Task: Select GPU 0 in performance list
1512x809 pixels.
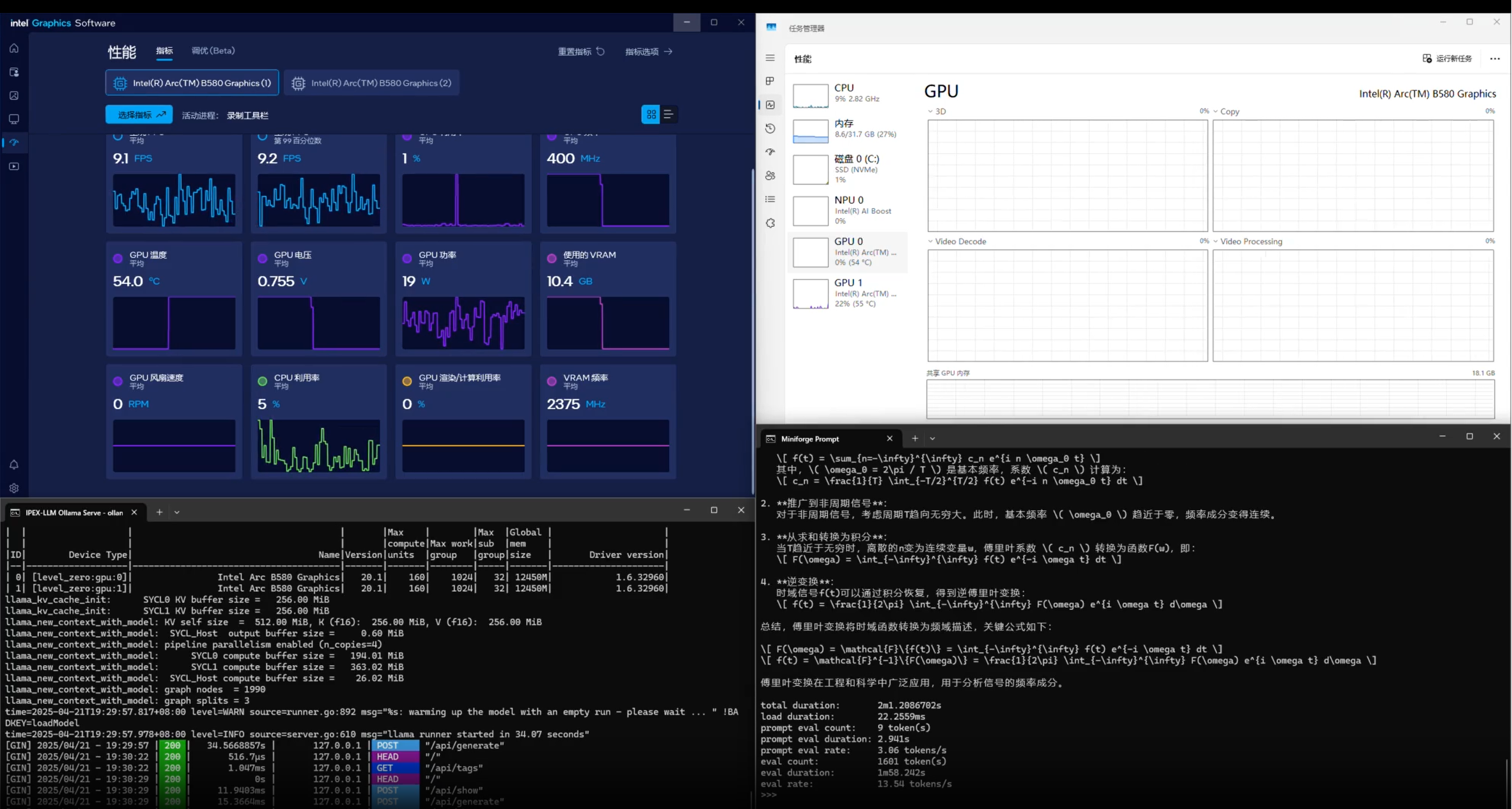Action: click(848, 252)
